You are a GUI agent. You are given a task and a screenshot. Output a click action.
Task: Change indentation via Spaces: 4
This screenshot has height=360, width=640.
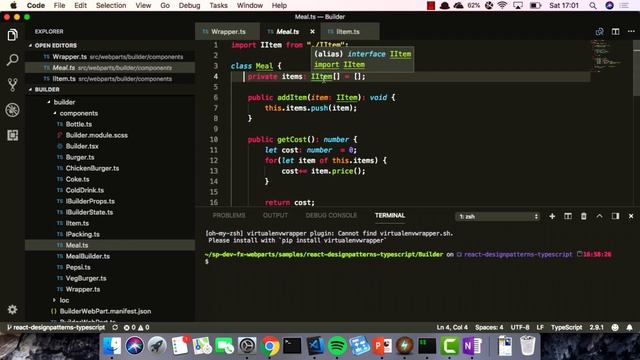[489, 327]
